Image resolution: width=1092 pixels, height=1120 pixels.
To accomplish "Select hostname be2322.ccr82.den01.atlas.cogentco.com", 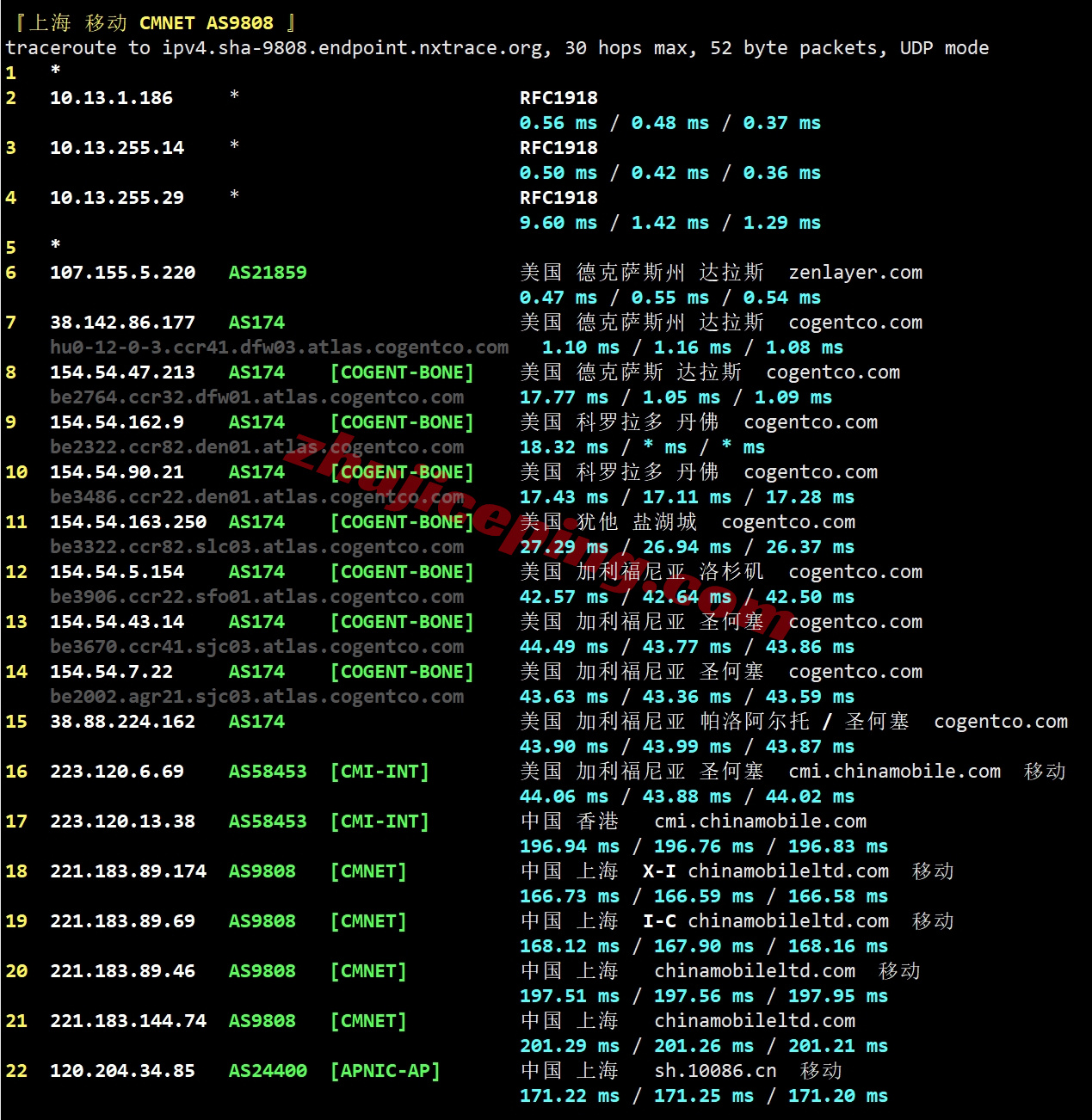I will click(x=256, y=447).
